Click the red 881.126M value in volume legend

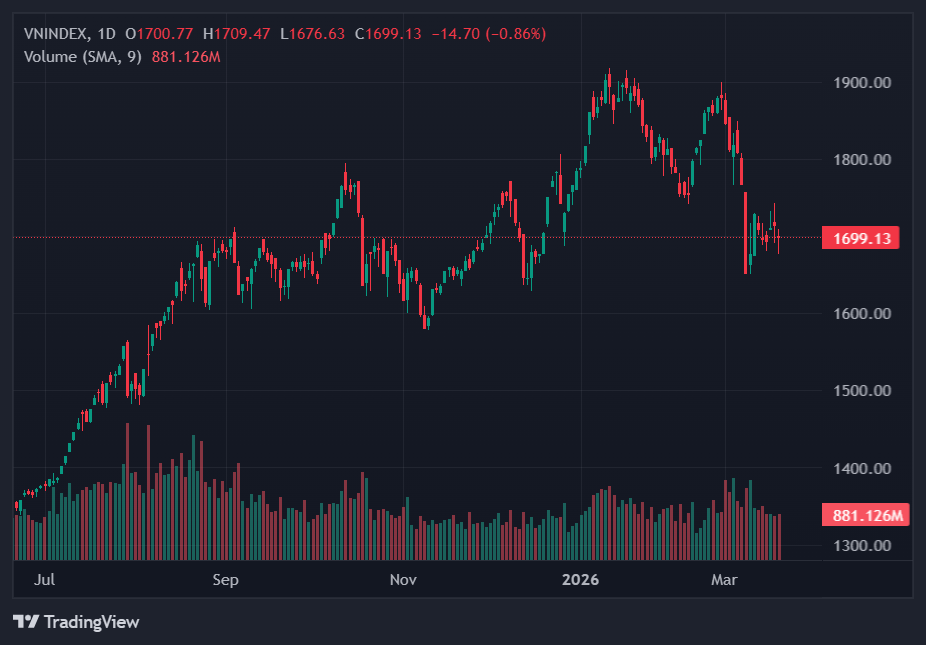pos(186,56)
